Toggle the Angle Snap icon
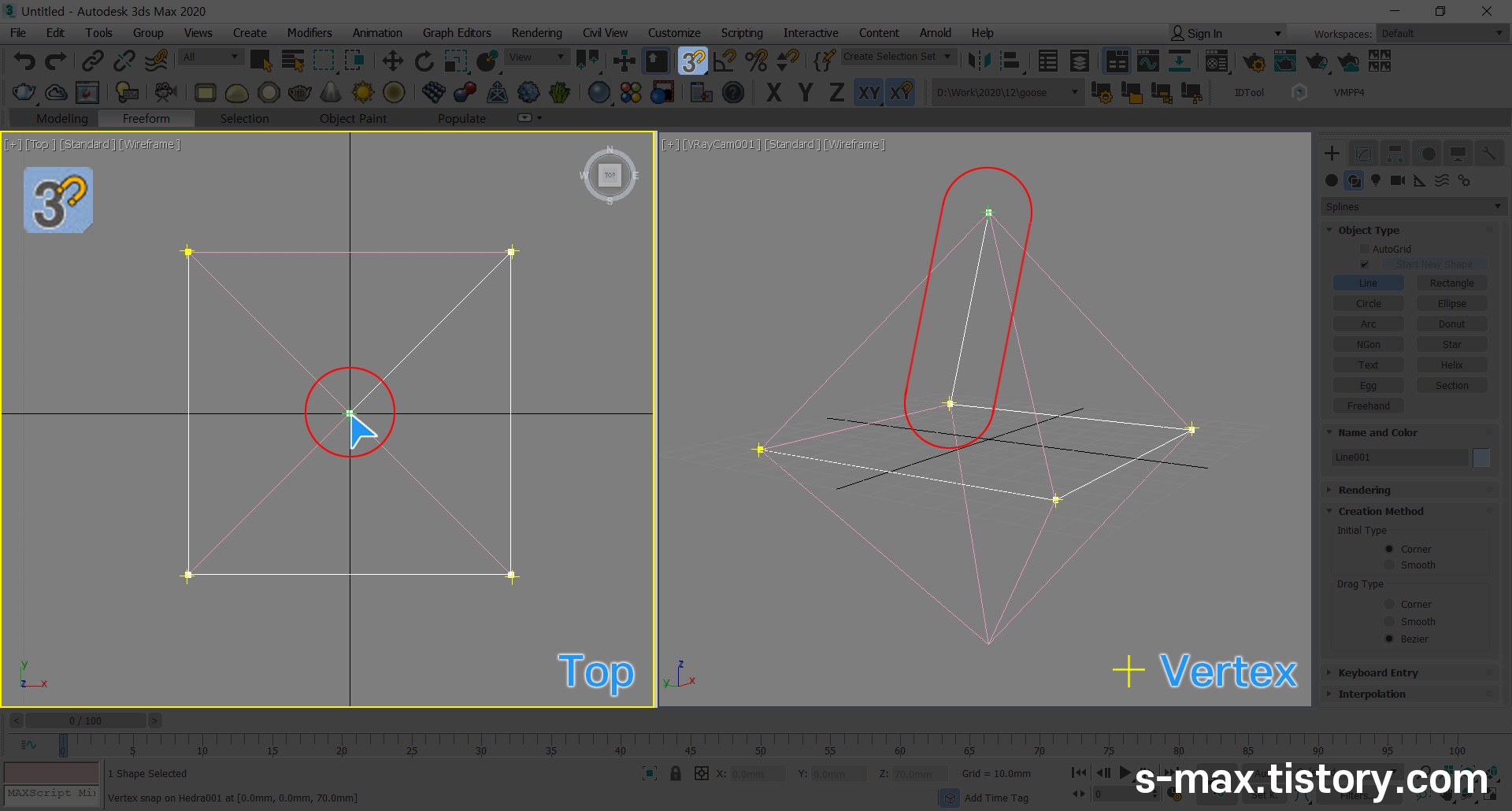Screen dimensions: 1512x811 click(x=724, y=61)
